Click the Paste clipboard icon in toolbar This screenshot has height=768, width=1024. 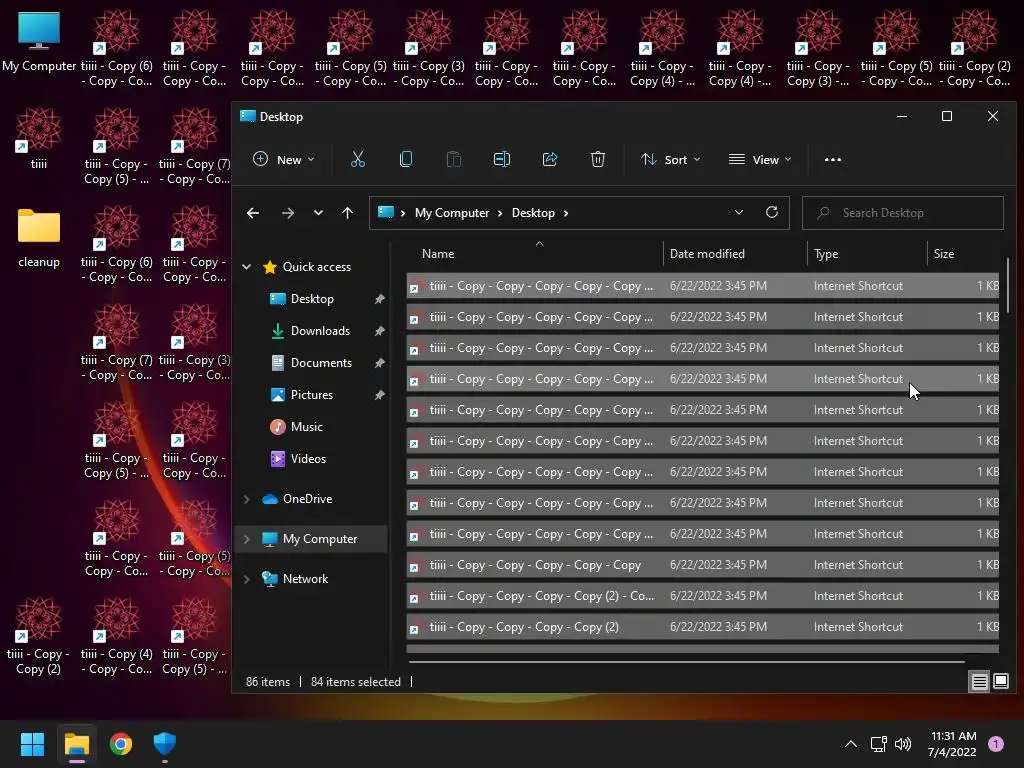(x=454, y=159)
